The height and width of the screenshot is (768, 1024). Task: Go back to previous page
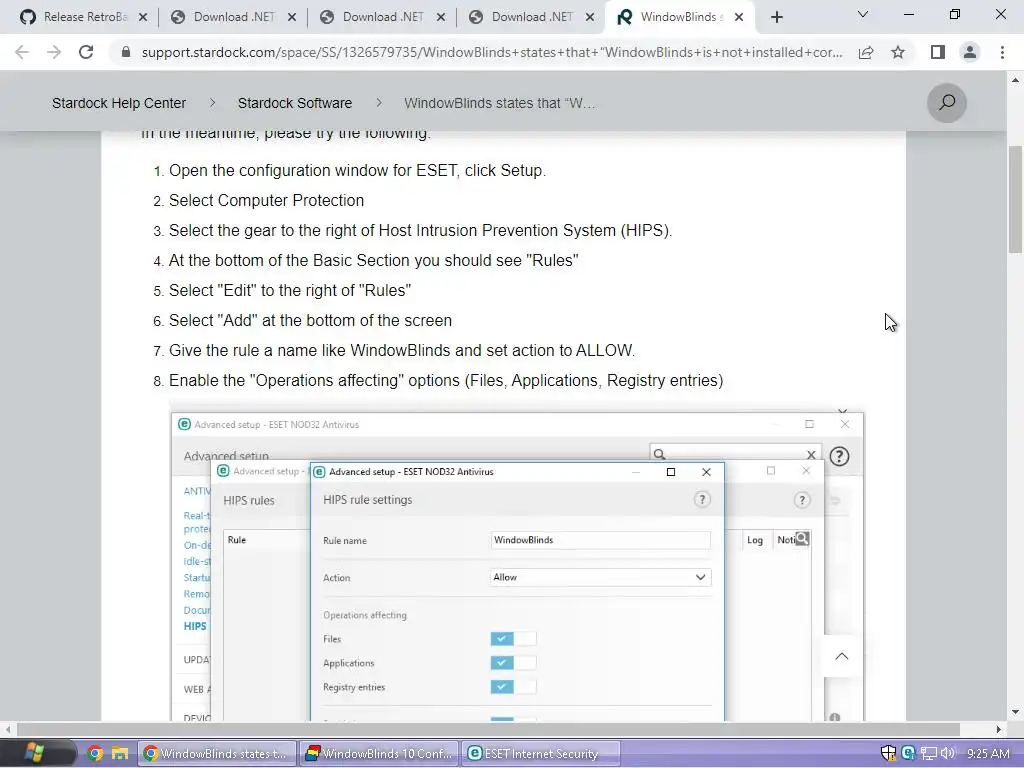point(22,52)
